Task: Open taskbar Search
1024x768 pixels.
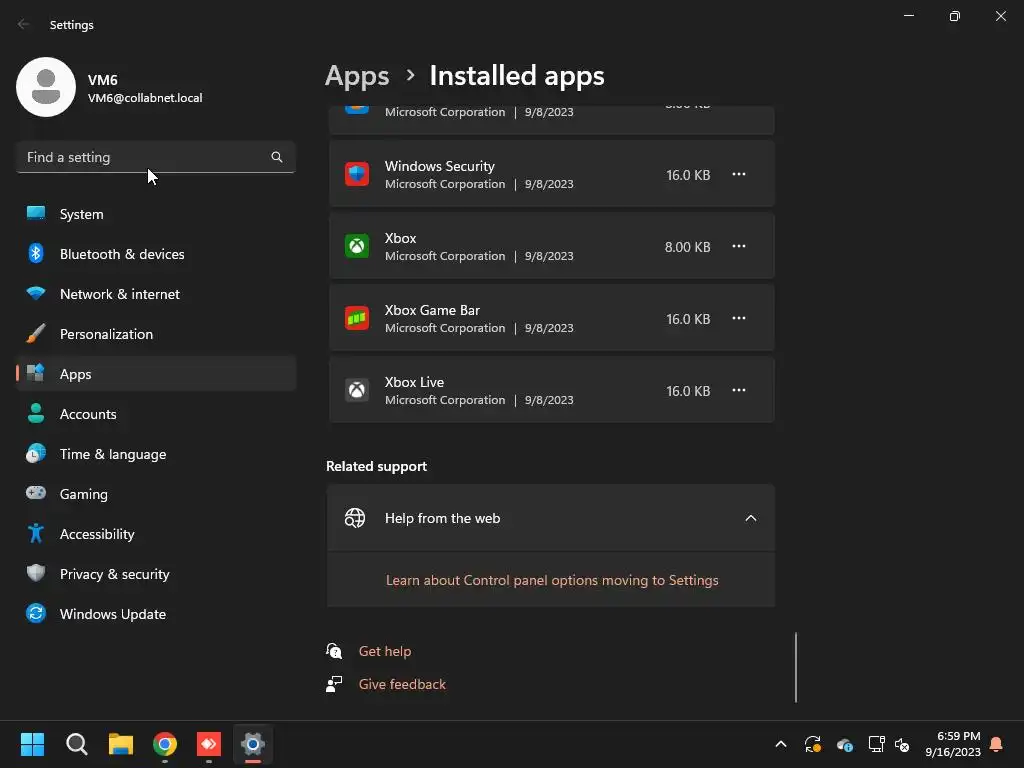Action: pyautogui.click(x=76, y=744)
